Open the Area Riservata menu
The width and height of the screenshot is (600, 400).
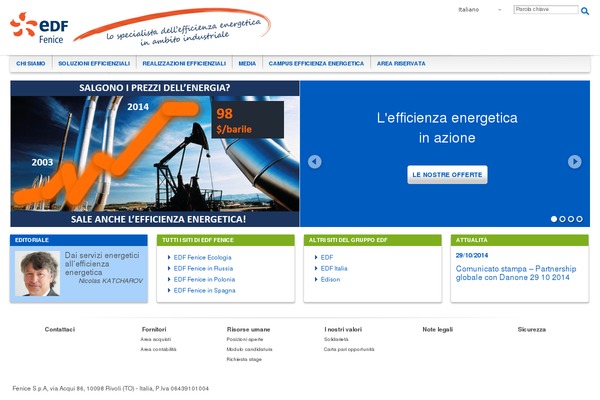401,64
